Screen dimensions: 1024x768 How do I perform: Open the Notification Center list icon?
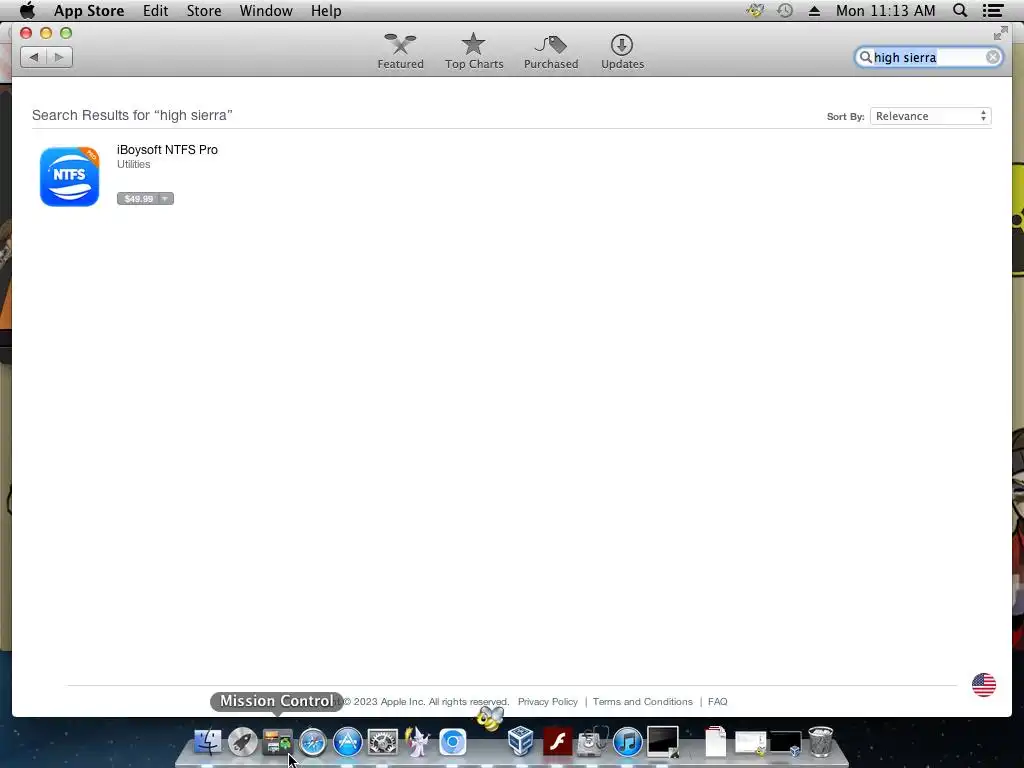993,10
